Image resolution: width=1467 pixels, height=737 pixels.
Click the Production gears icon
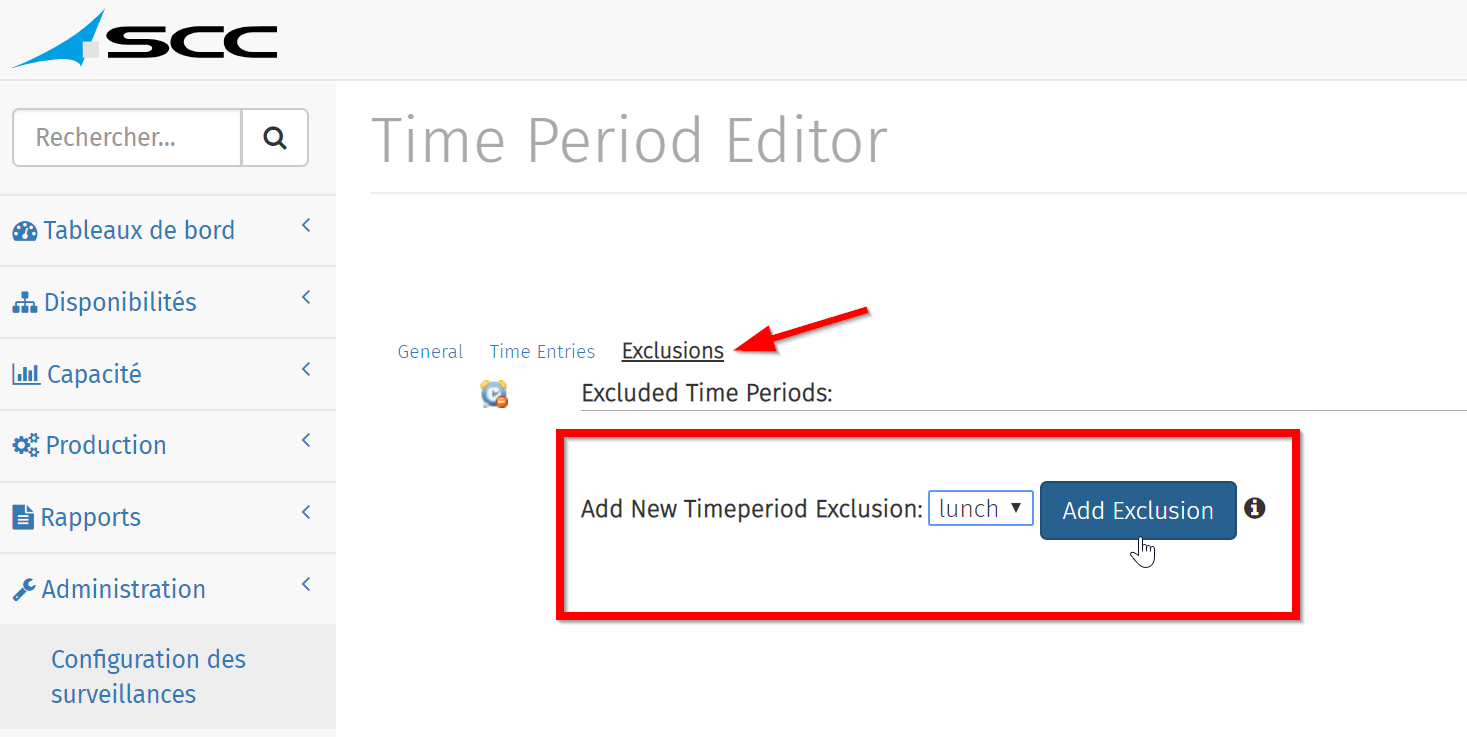tap(26, 446)
